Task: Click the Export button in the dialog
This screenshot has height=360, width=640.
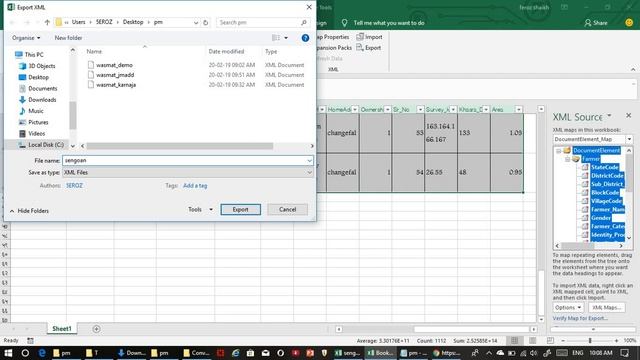Action: 240,209
